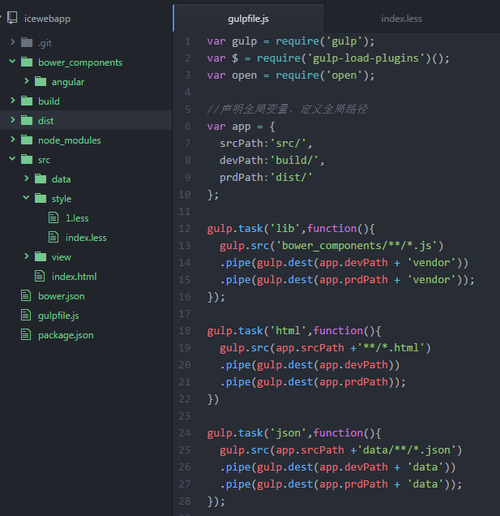Open index.less from the file tree
This screenshot has height=516, width=500.
86,237
